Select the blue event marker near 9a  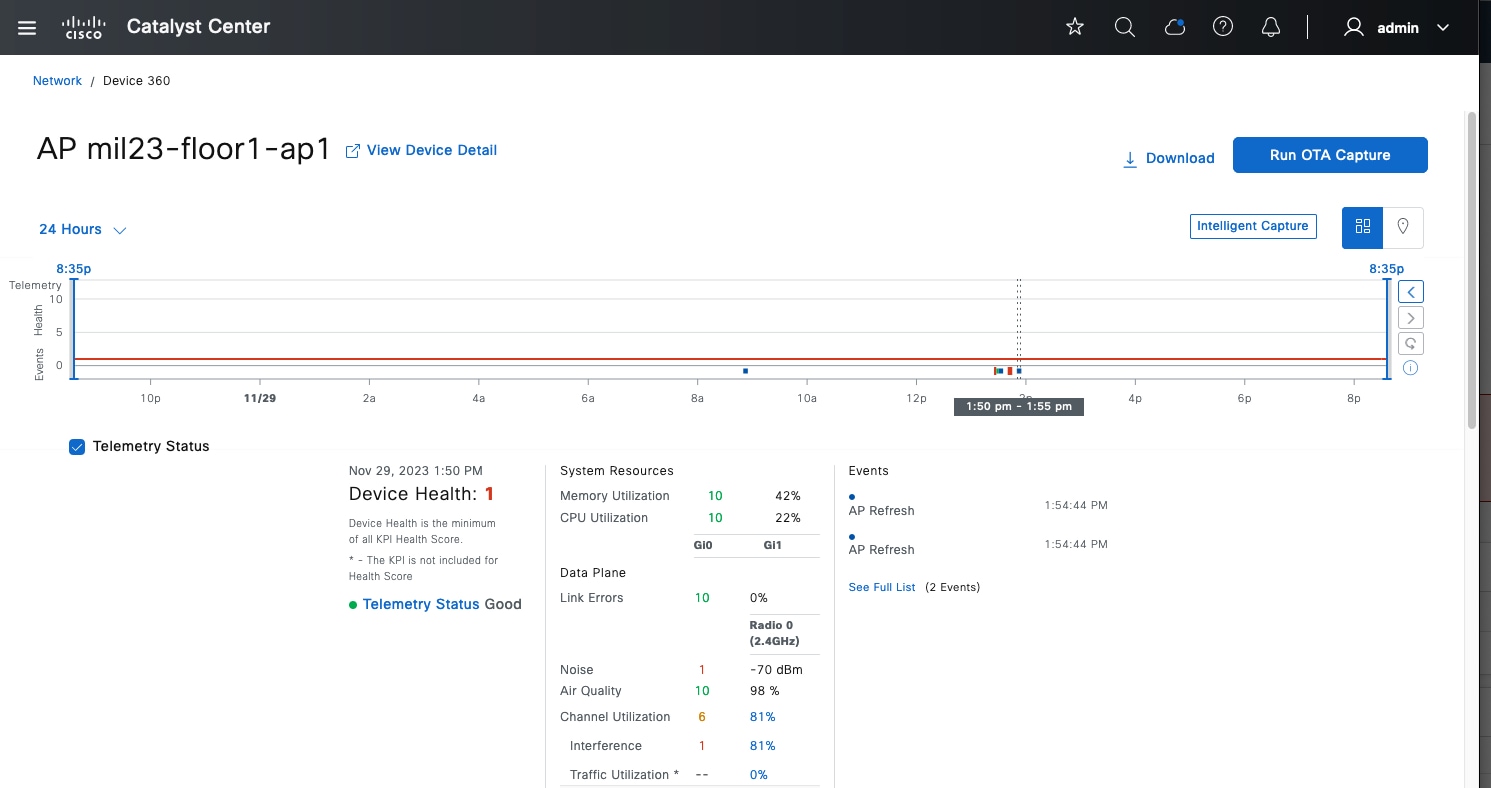pos(746,371)
